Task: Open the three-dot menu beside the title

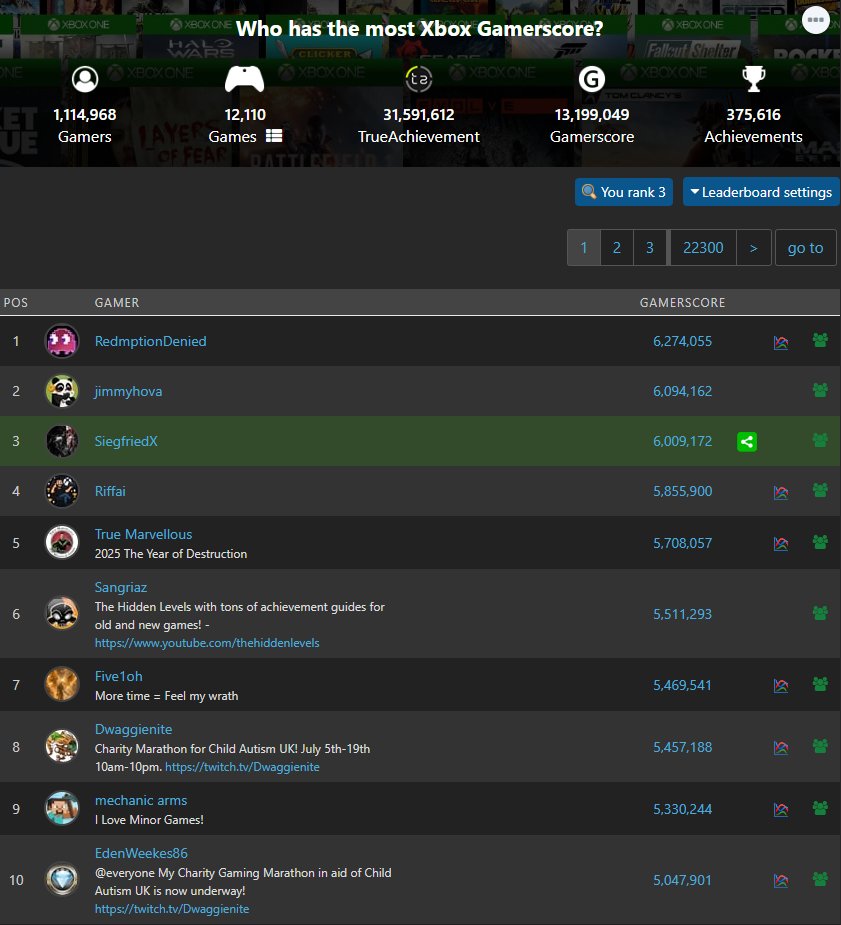Action: tap(816, 20)
